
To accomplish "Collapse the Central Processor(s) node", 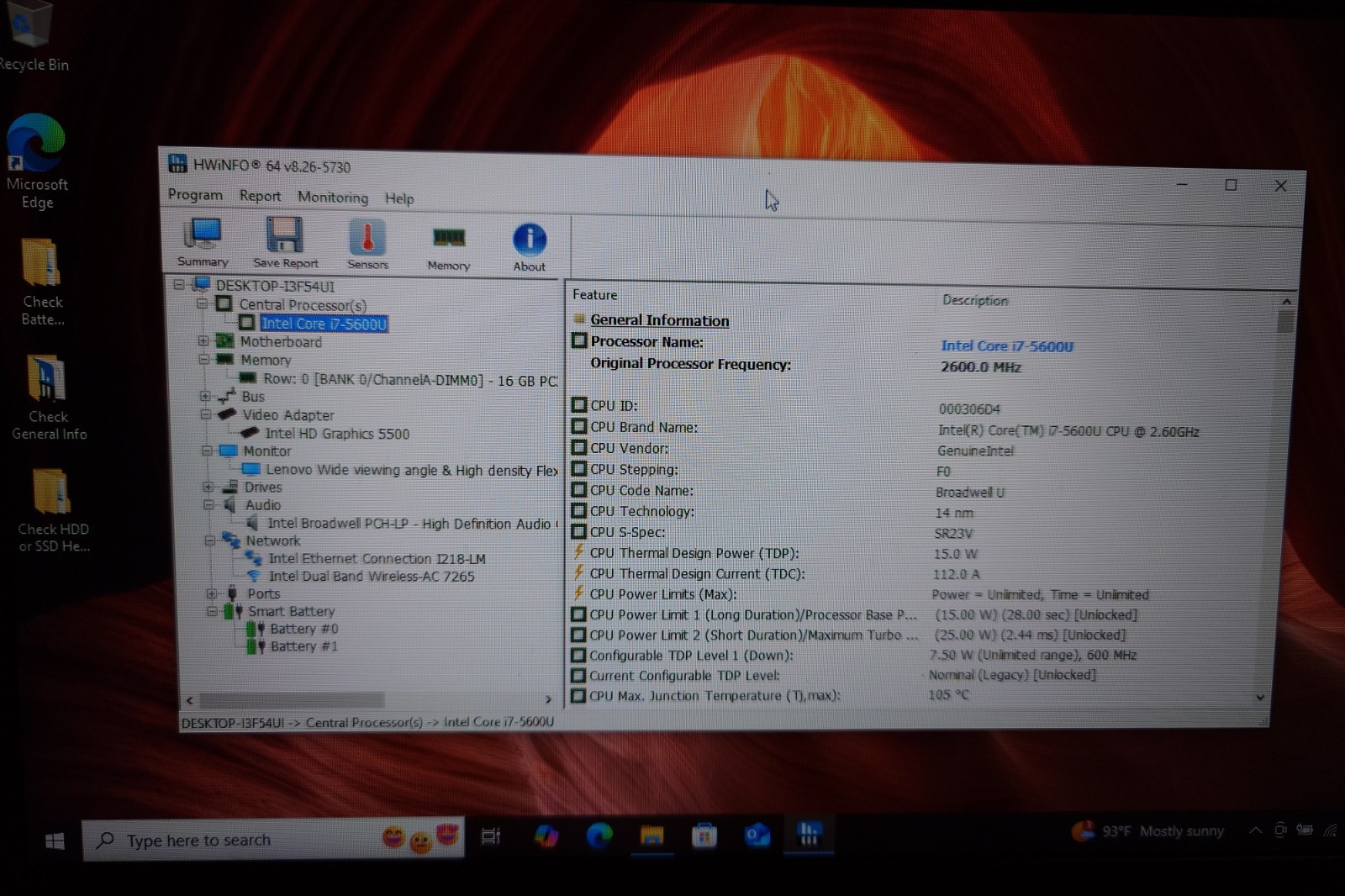I will point(202,303).
